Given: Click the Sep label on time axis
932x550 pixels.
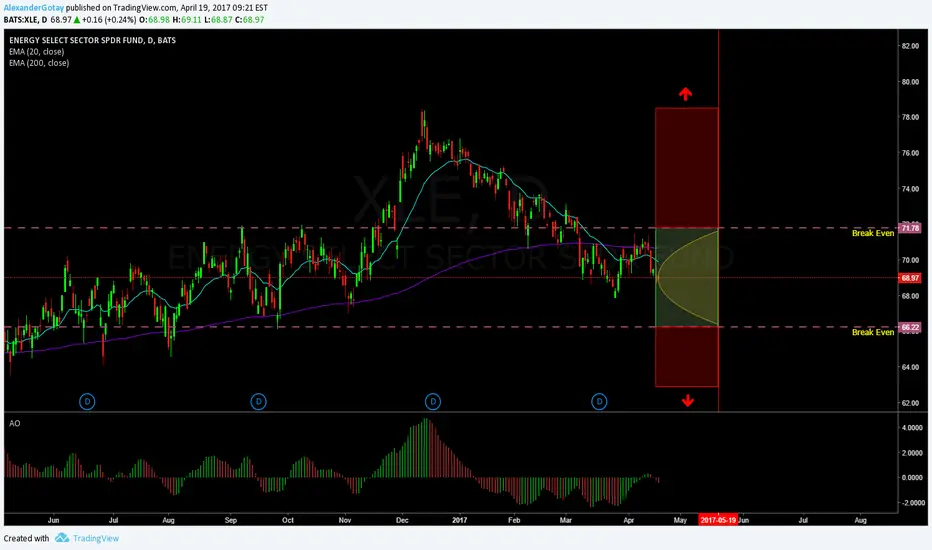Looking at the screenshot, I should point(231,520).
